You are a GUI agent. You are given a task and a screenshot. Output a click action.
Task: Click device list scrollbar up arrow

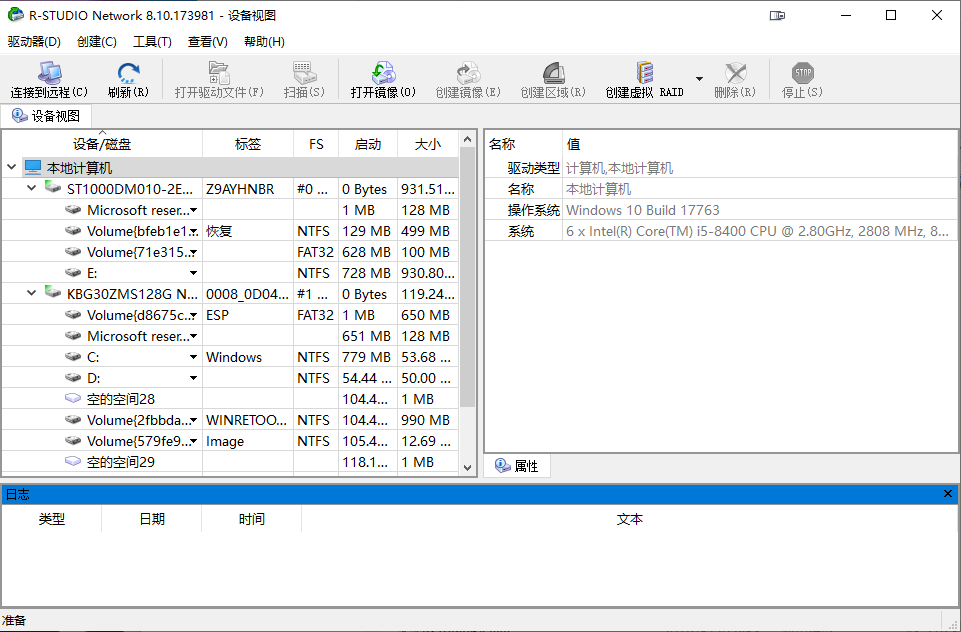click(468, 139)
